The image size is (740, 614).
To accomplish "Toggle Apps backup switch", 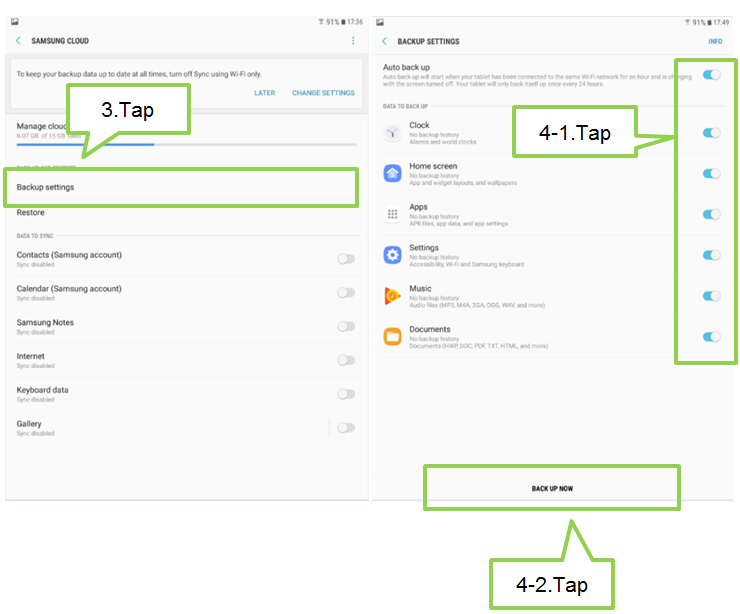I will [712, 215].
